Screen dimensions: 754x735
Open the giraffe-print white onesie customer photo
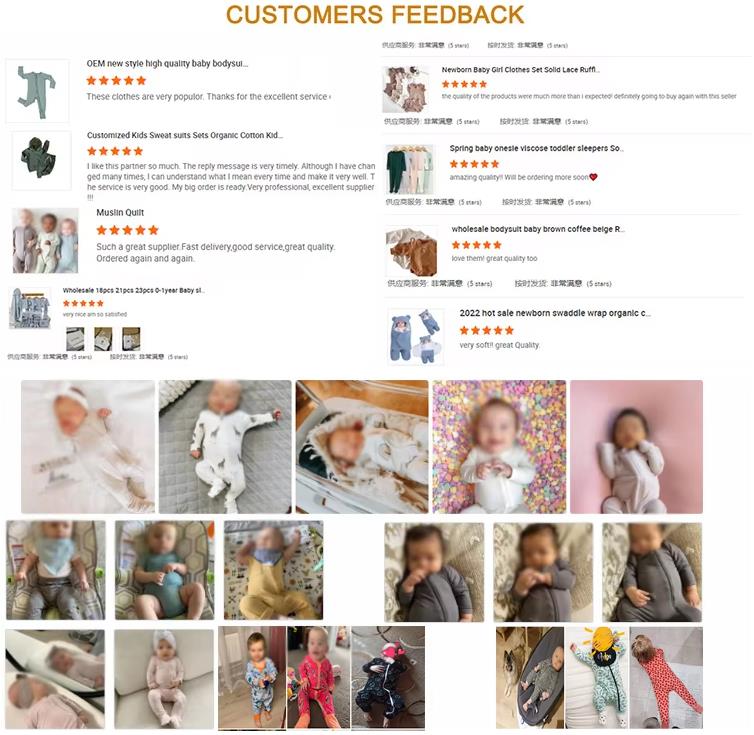point(225,447)
